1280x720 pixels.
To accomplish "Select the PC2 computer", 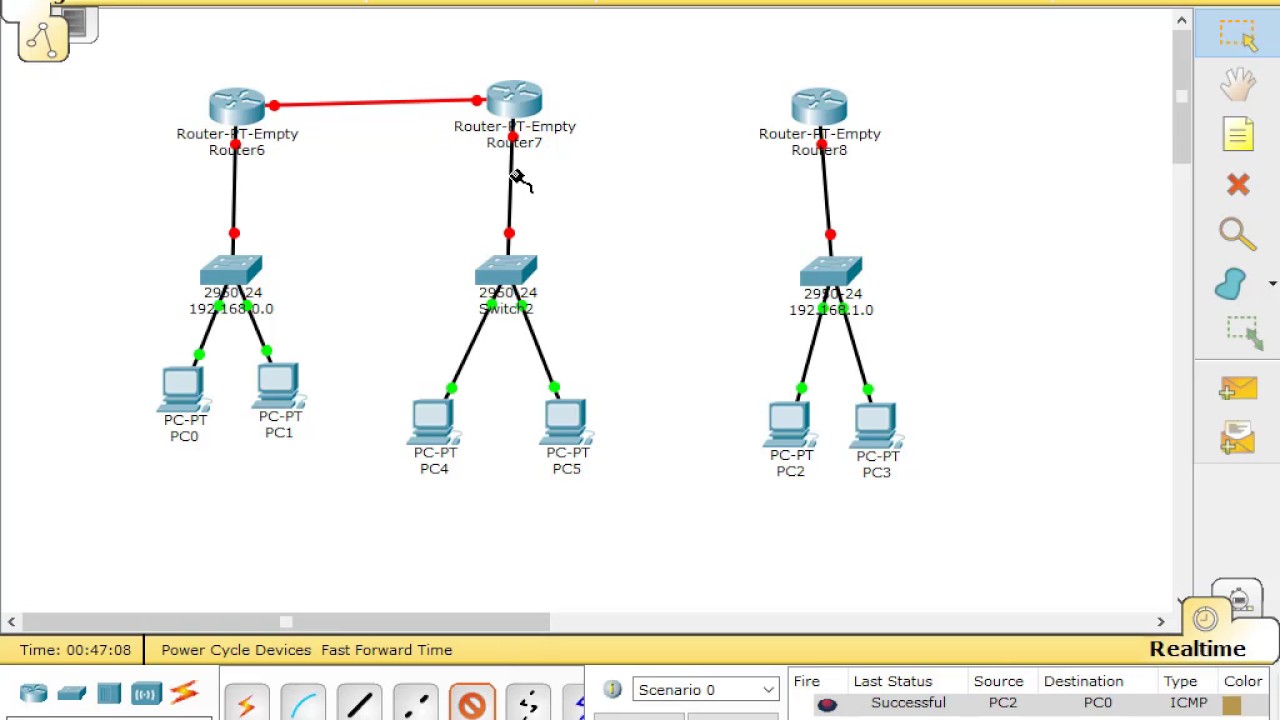I will click(790, 426).
